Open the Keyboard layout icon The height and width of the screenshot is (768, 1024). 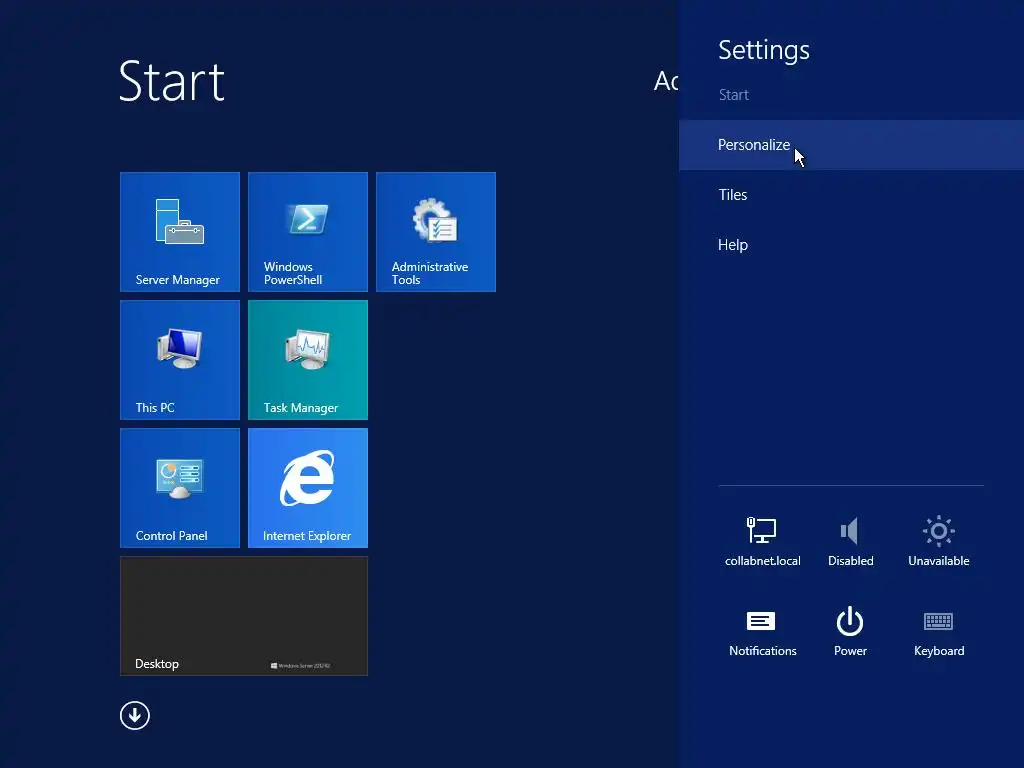938,631
